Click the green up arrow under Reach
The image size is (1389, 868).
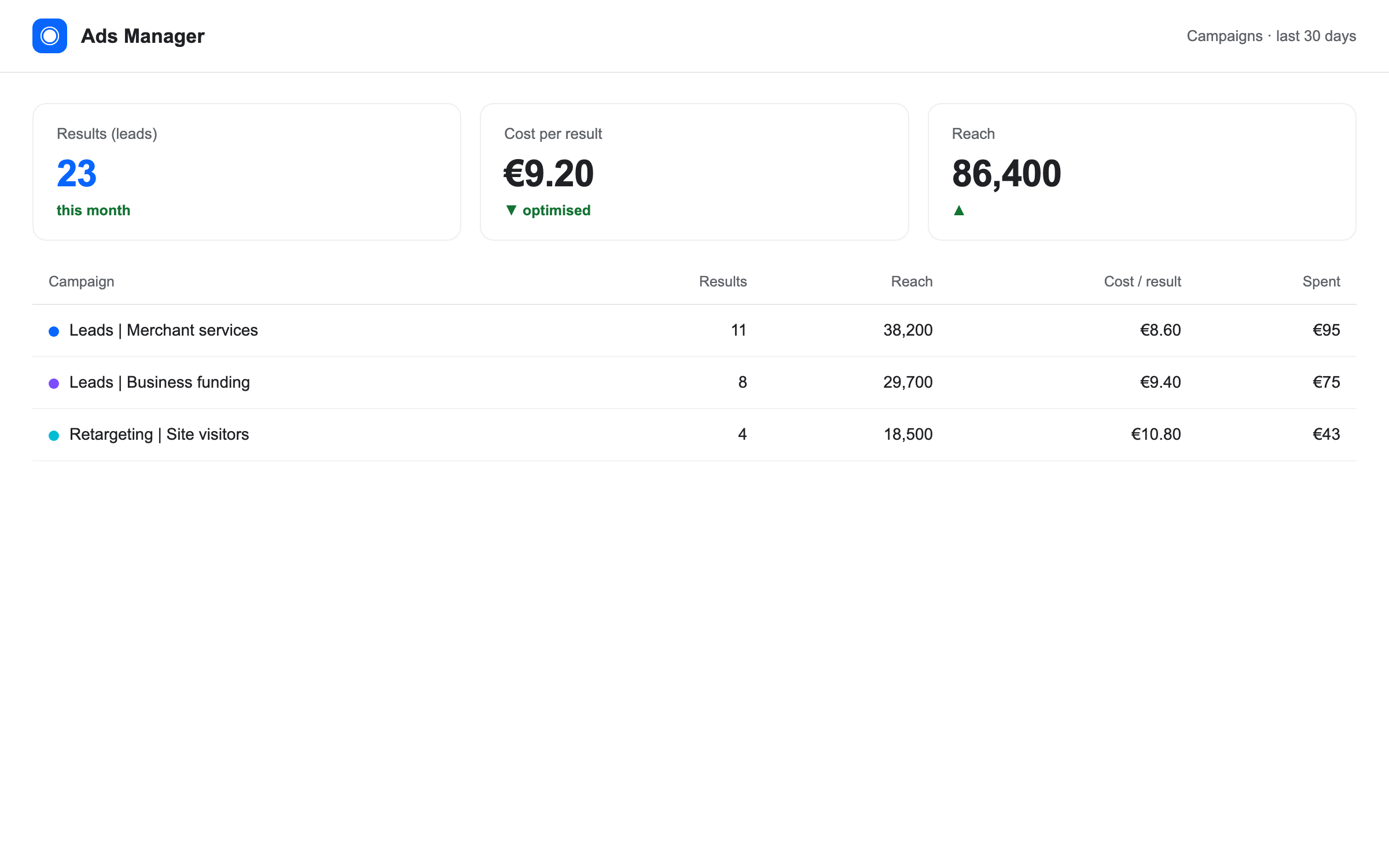pyautogui.click(x=959, y=210)
